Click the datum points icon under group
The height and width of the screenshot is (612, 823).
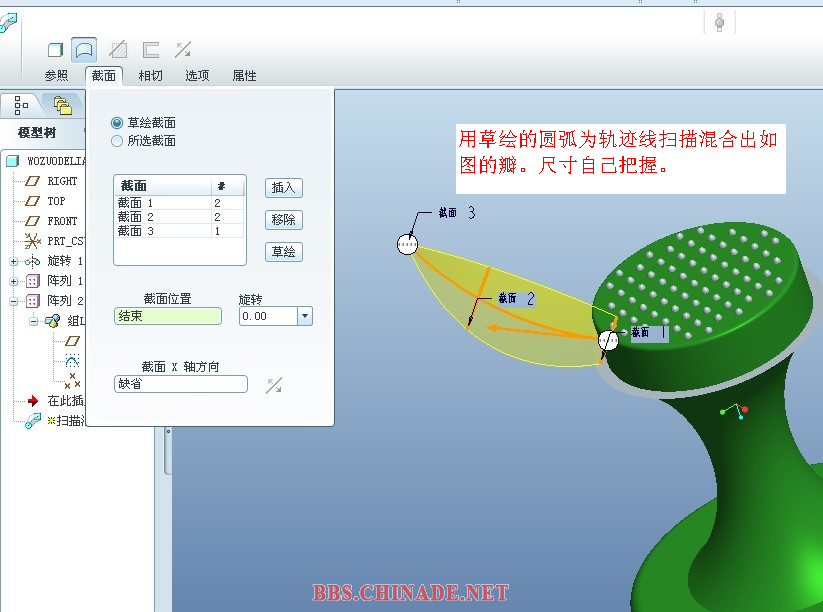tap(72, 381)
